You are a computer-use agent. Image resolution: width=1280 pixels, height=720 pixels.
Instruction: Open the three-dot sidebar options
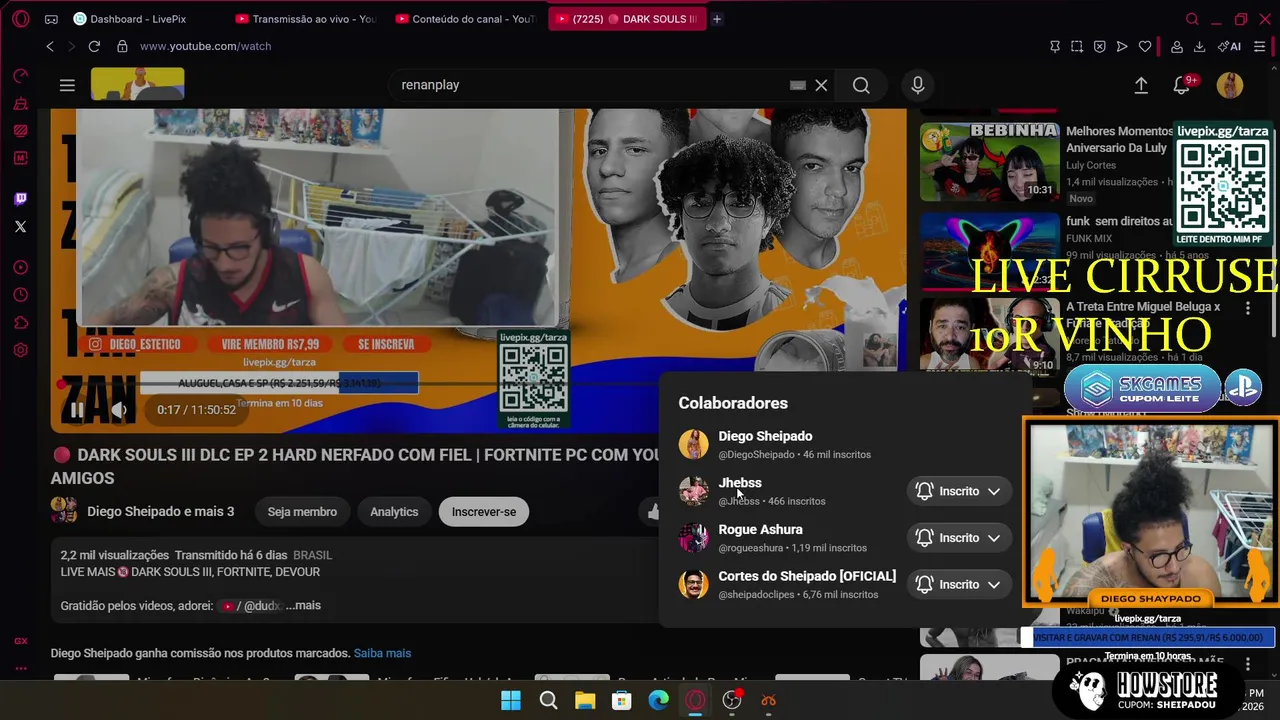point(20,668)
